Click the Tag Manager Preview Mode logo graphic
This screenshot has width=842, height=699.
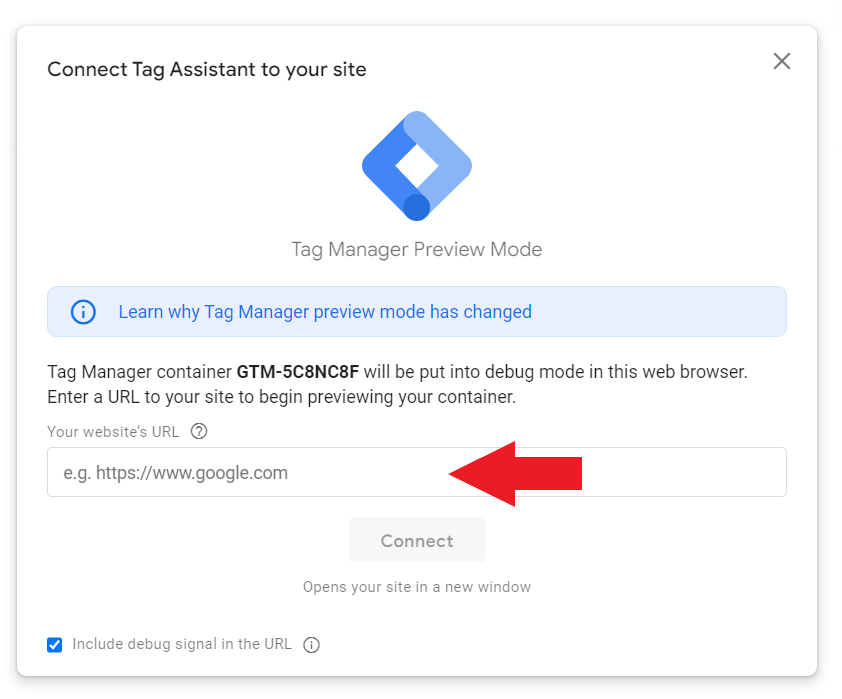(x=417, y=163)
